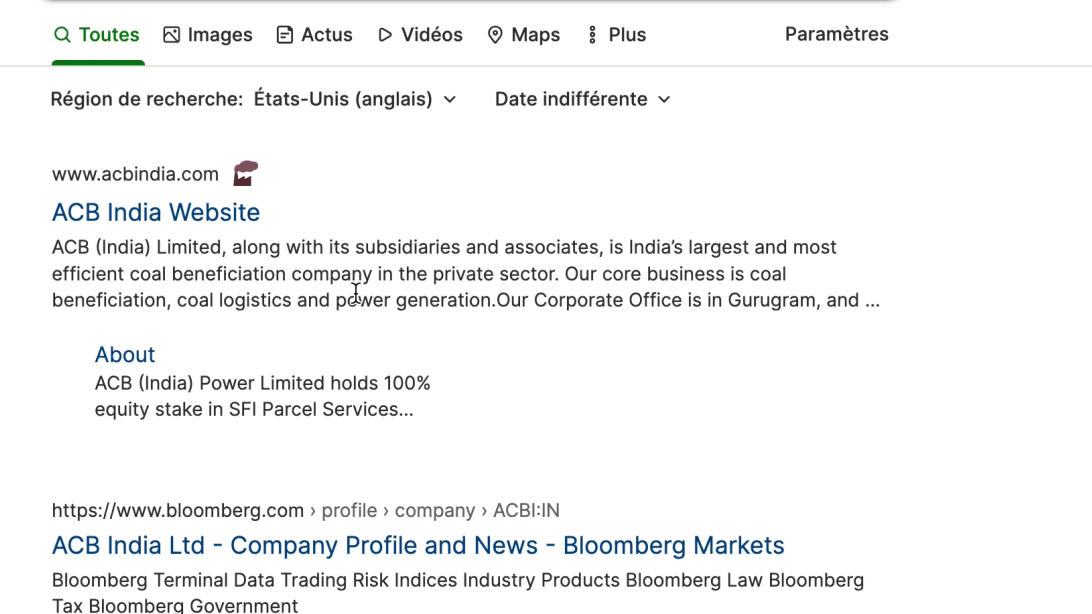Switch to the Images results tab
Image resolution: width=1092 pixels, height=614 pixels.
(x=219, y=35)
